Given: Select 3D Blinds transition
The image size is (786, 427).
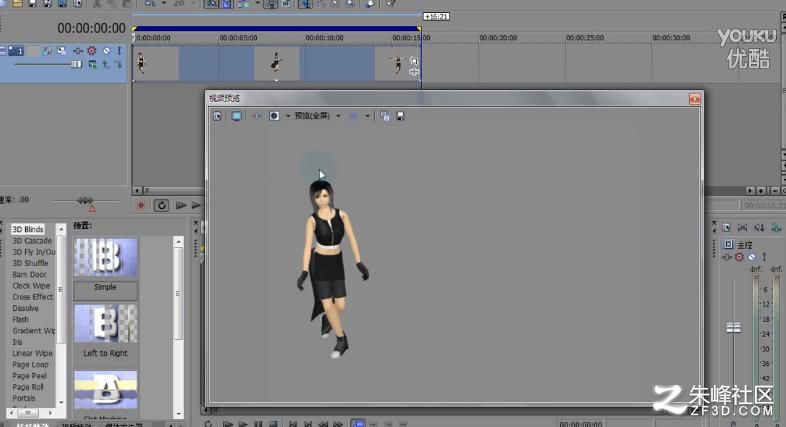Looking at the screenshot, I should coord(28,230).
